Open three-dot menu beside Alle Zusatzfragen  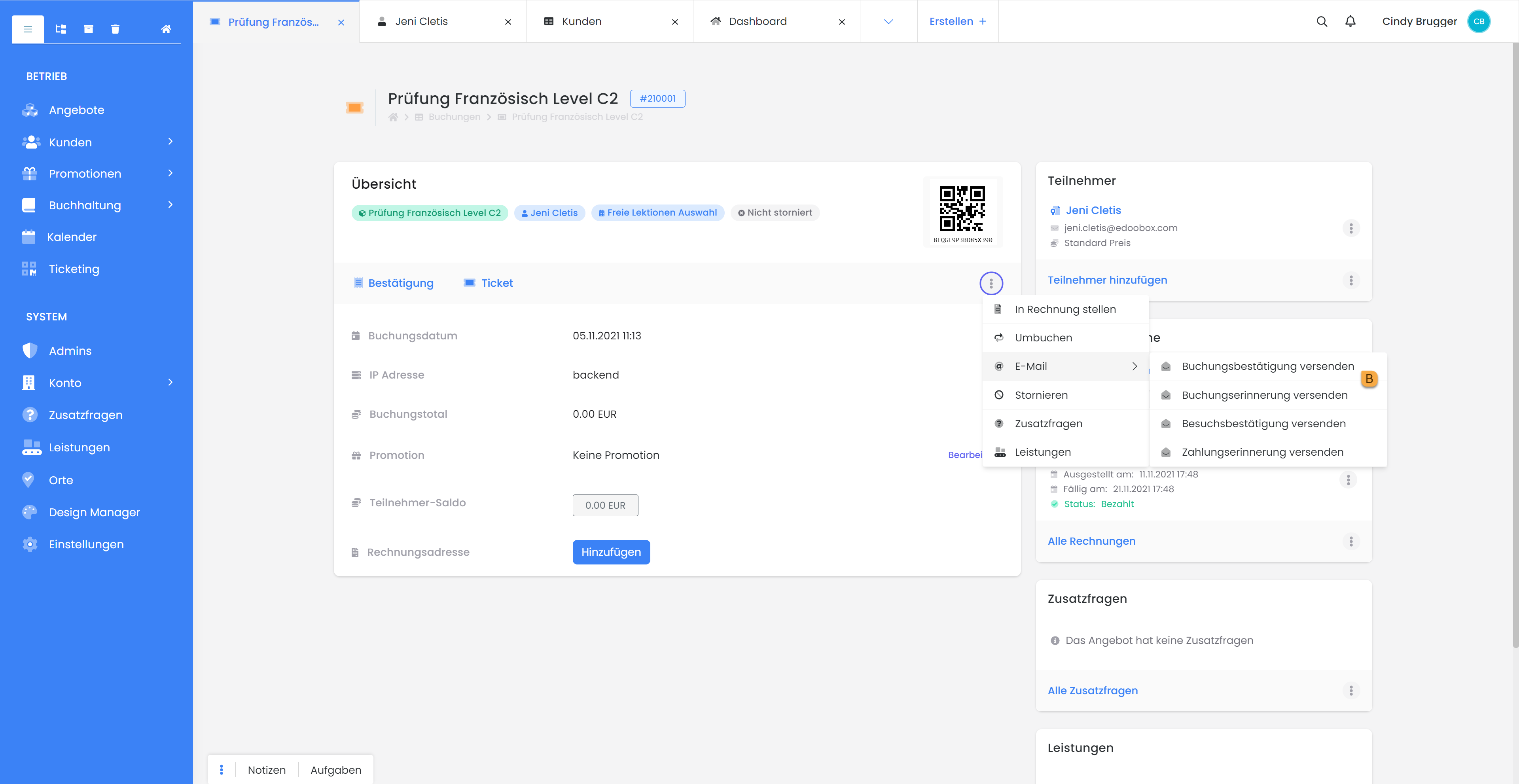pos(1350,690)
